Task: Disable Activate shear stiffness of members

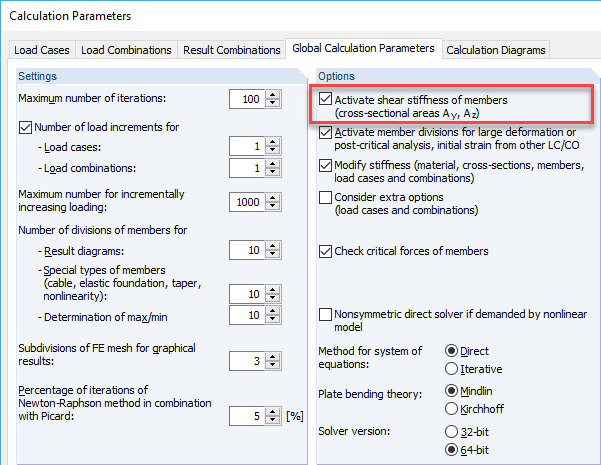Action: 326,100
